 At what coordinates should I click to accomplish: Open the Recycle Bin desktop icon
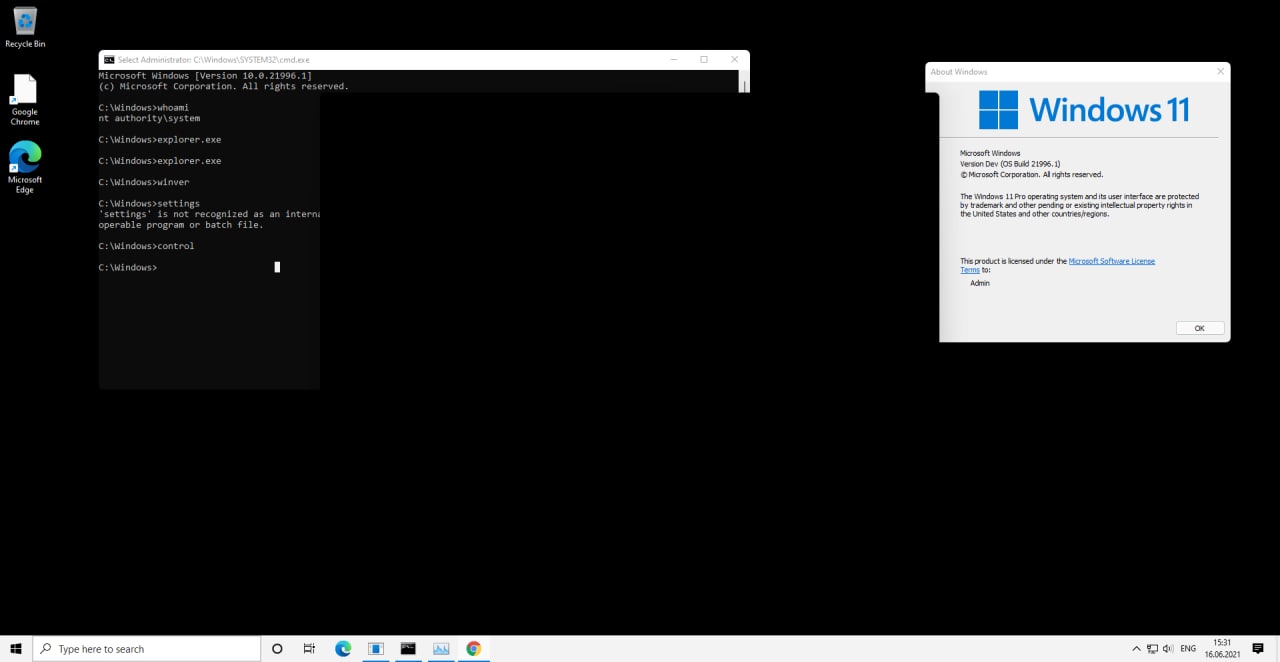coord(25,27)
